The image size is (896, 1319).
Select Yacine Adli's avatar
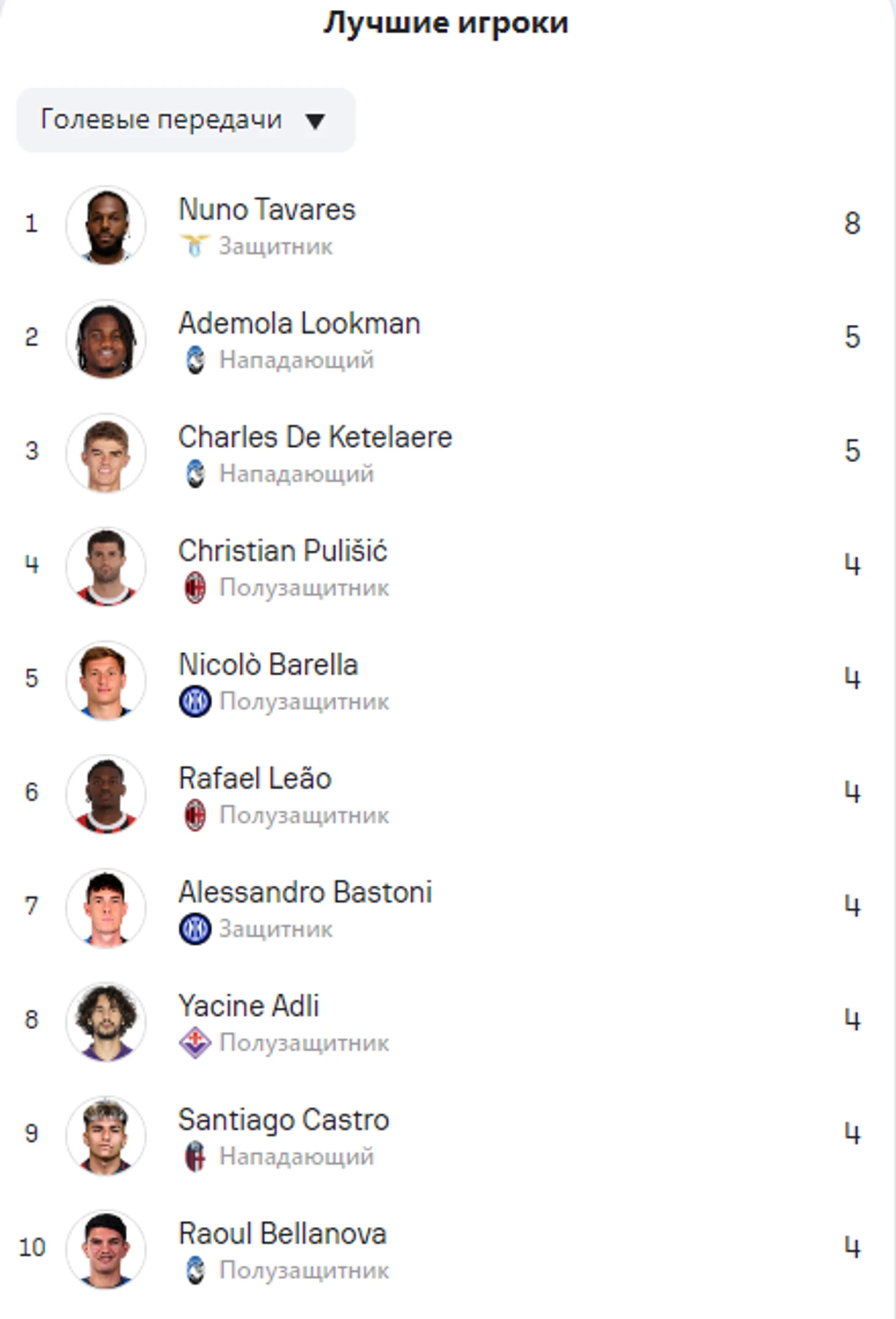106,1022
